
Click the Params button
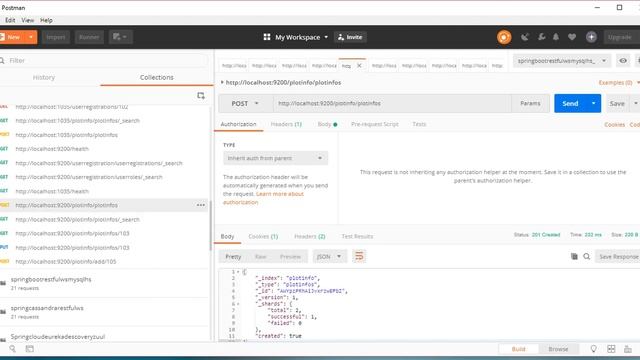530,104
